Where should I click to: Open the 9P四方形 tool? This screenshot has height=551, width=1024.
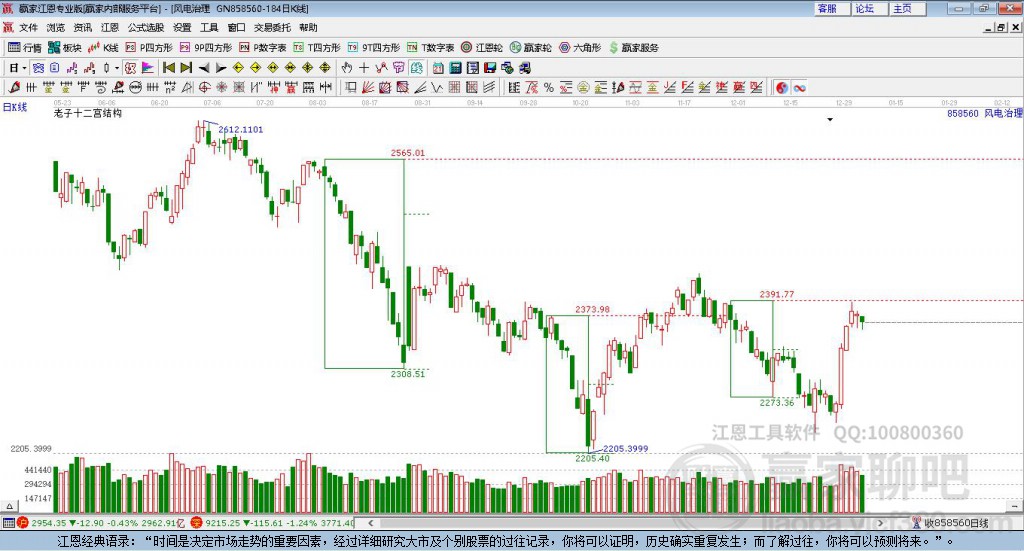coord(205,48)
